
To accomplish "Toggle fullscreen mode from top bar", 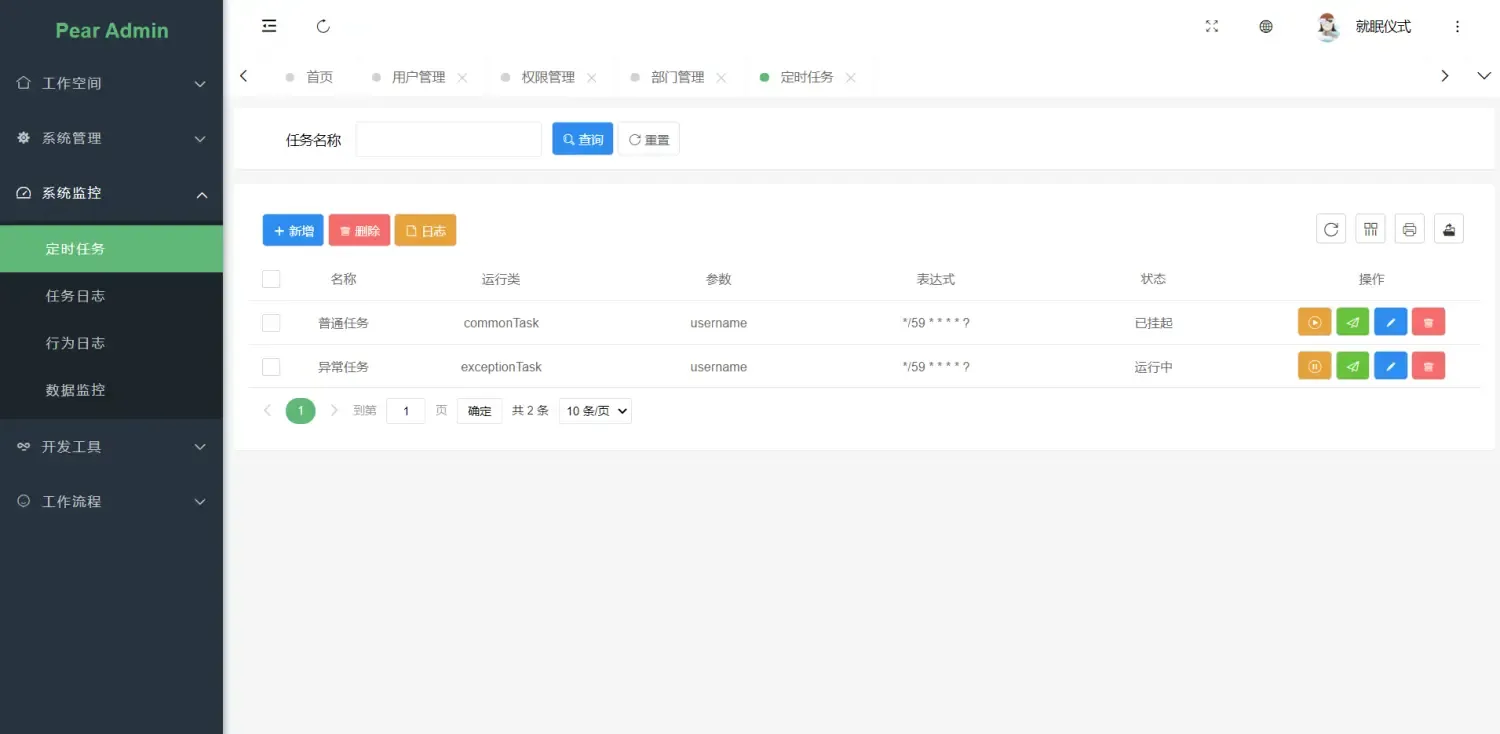I will [1212, 26].
